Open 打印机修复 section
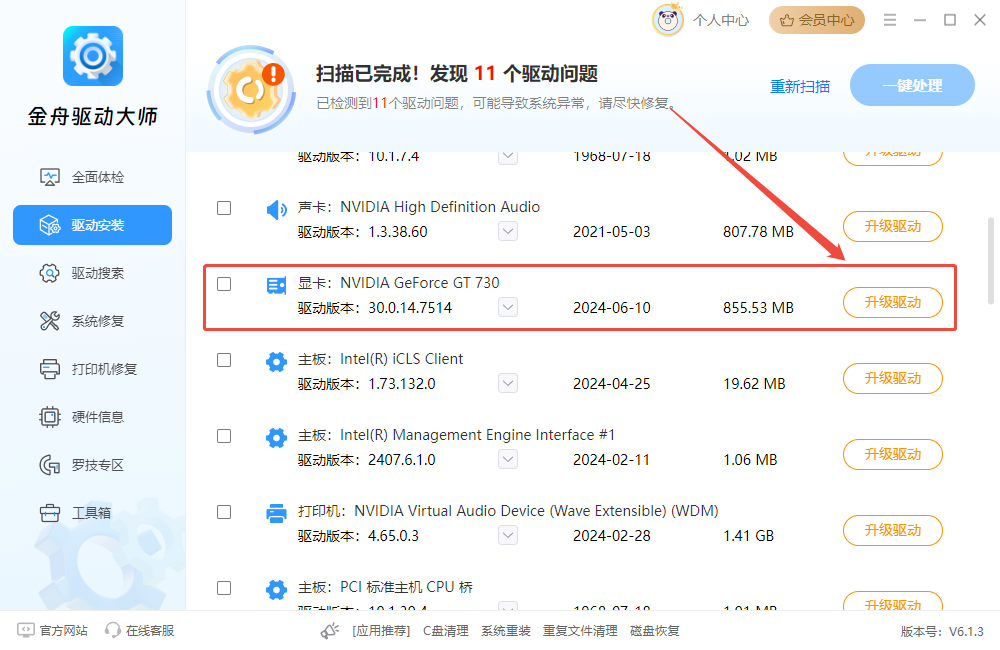 (x=92, y=369)
